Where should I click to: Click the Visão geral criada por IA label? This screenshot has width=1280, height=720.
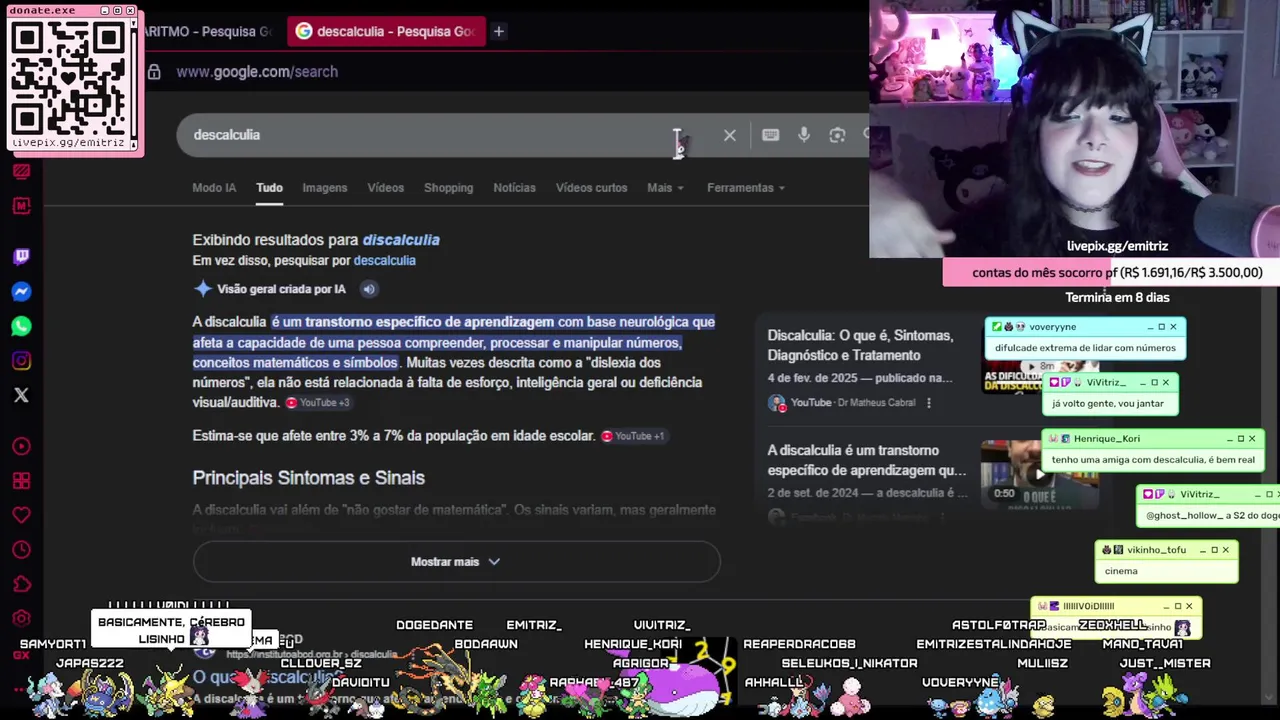click(x=281, y=289)
